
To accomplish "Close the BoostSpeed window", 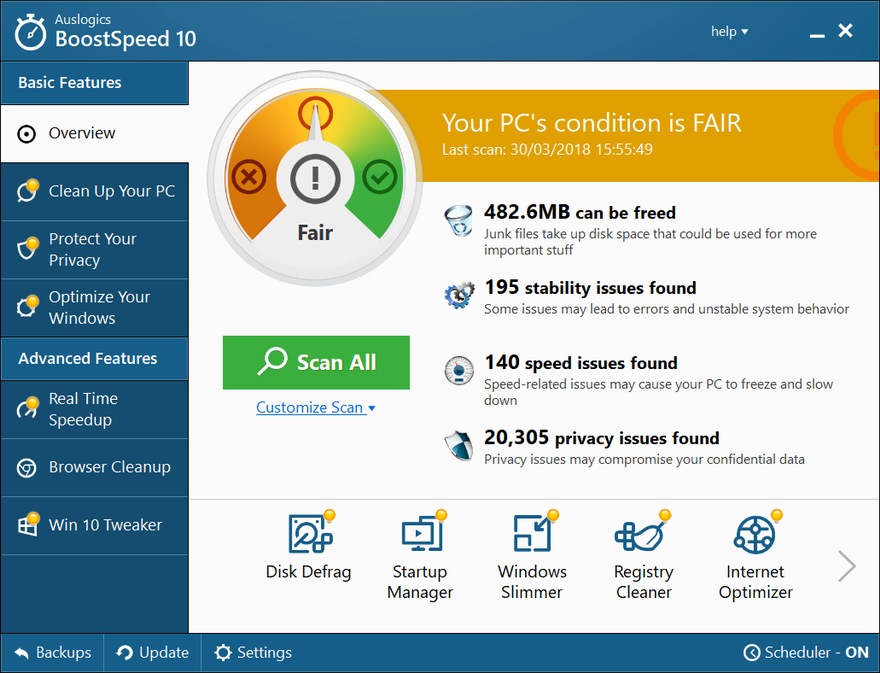I will [x=845, y=30].
